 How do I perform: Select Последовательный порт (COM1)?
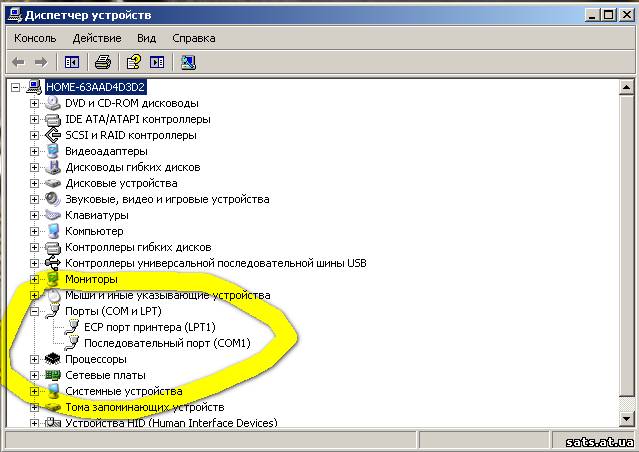coord(167,343)
